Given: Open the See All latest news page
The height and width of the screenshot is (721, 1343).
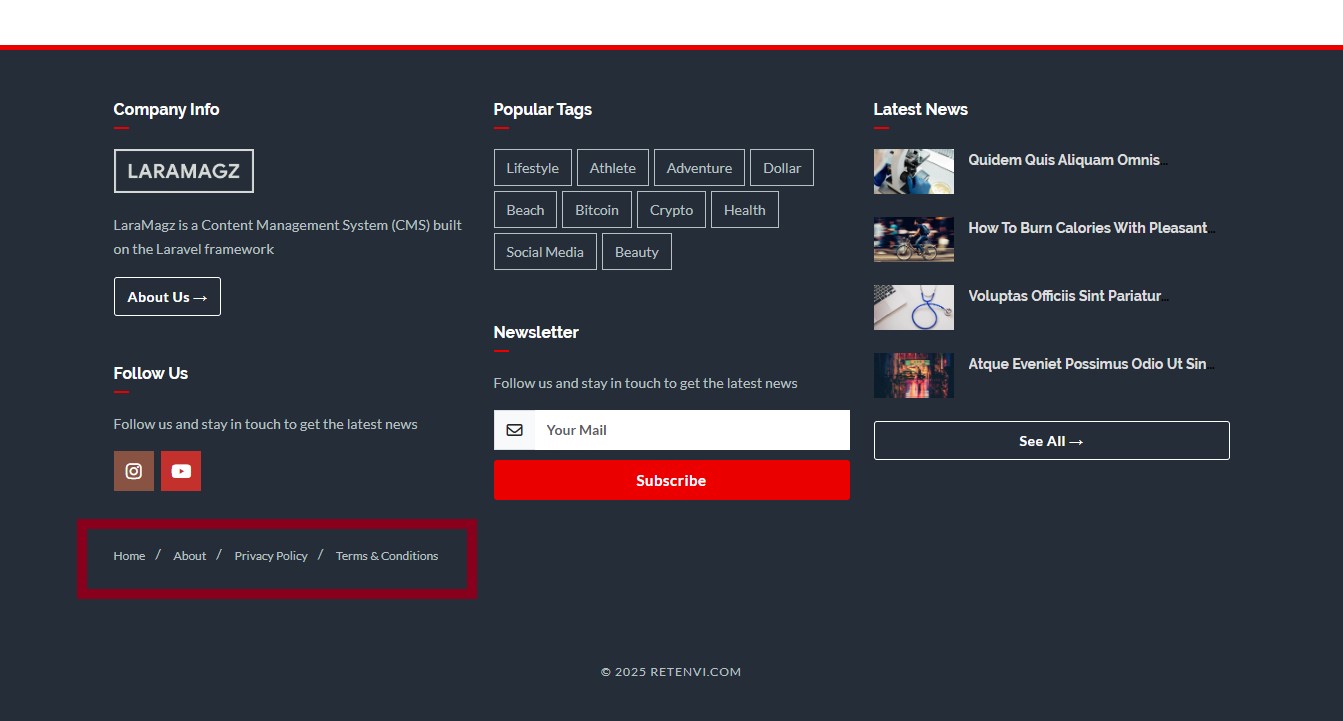Looking at the screenshot, I should (x=1051, y=440).
